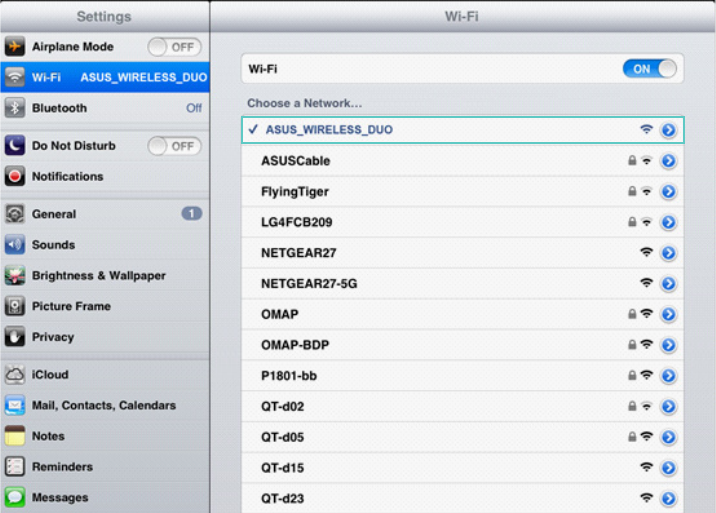The image size is (716, 513).
Task: Select Picture Frame in the sidebar
Action: [105, 306]
